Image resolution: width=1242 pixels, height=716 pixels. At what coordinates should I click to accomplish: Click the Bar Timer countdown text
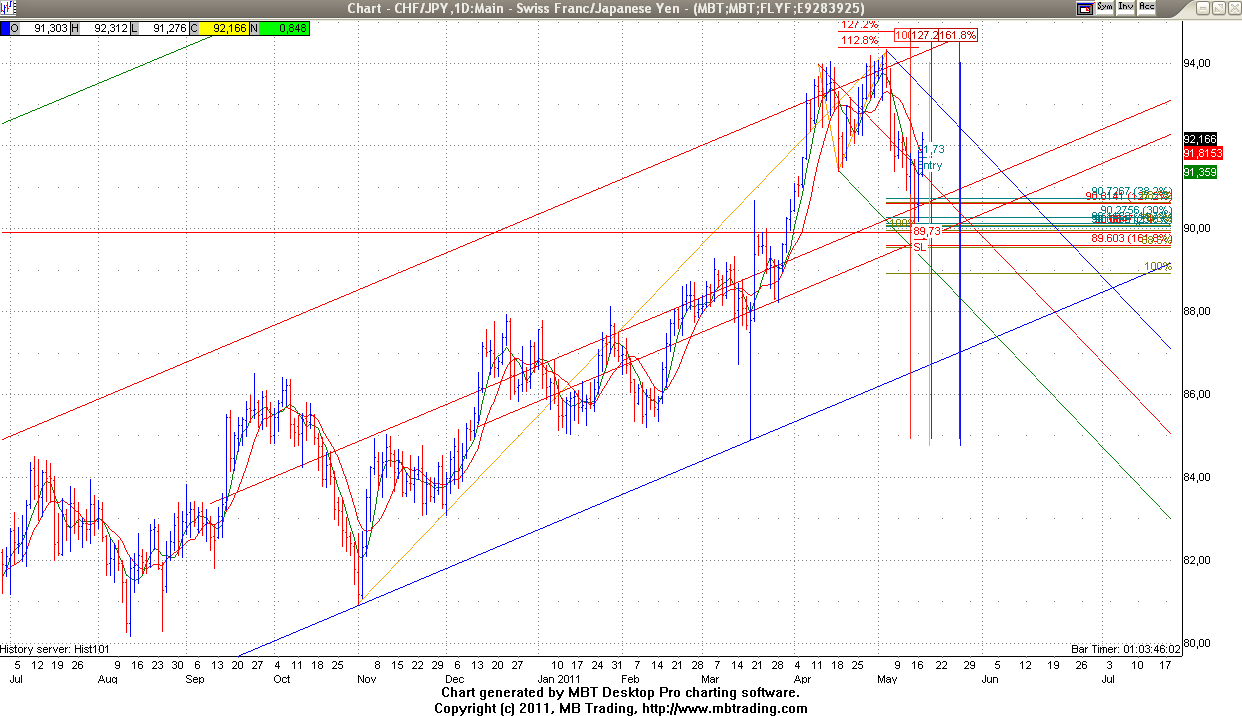(x=1125, y=648)
